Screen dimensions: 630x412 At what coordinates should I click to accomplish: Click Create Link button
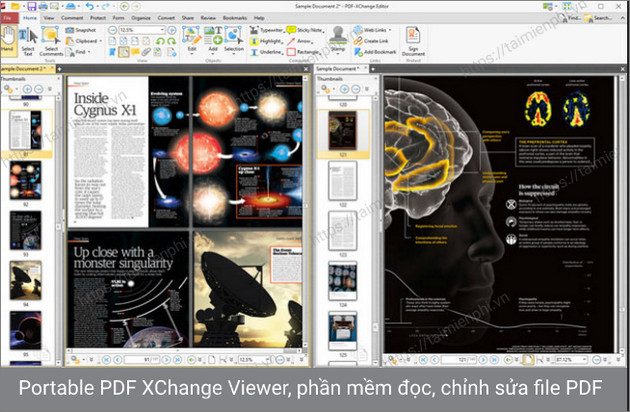tap(371, 41)
